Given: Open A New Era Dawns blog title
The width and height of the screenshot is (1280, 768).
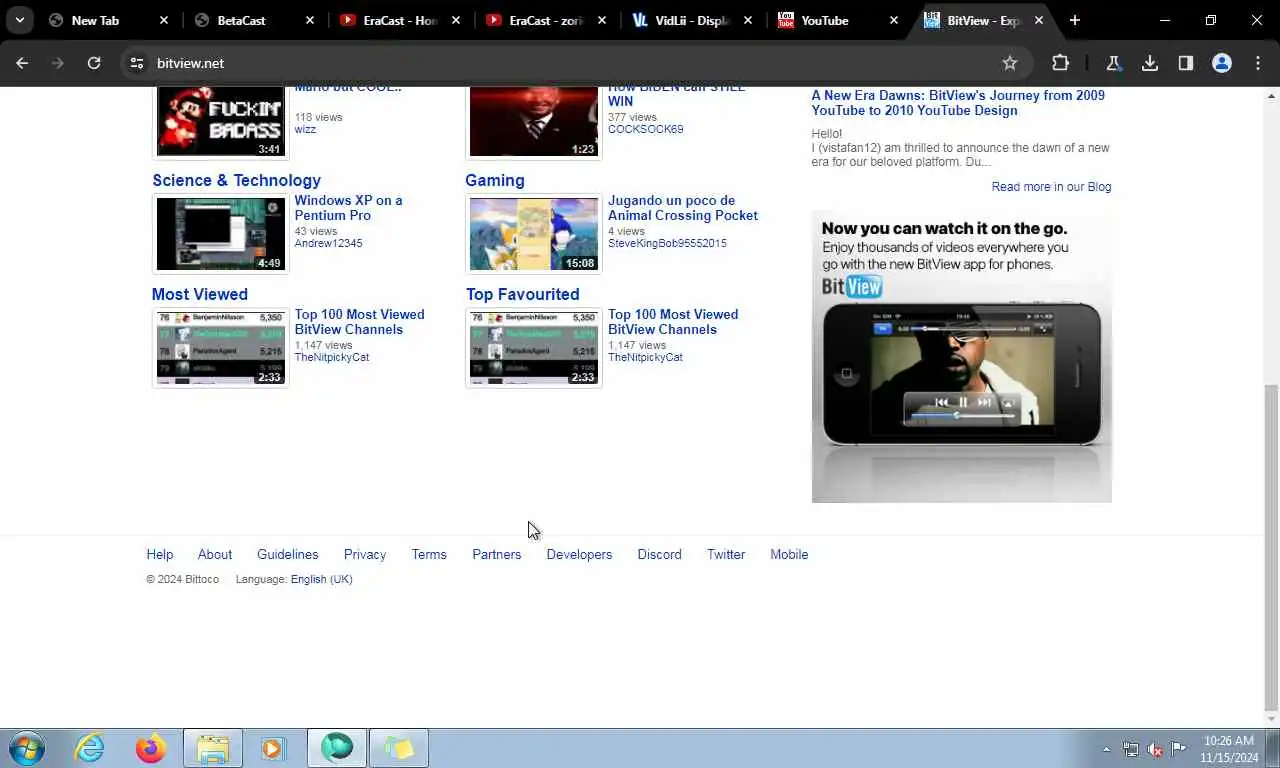Looking at the screenshot, I should (x=958, y=103).
